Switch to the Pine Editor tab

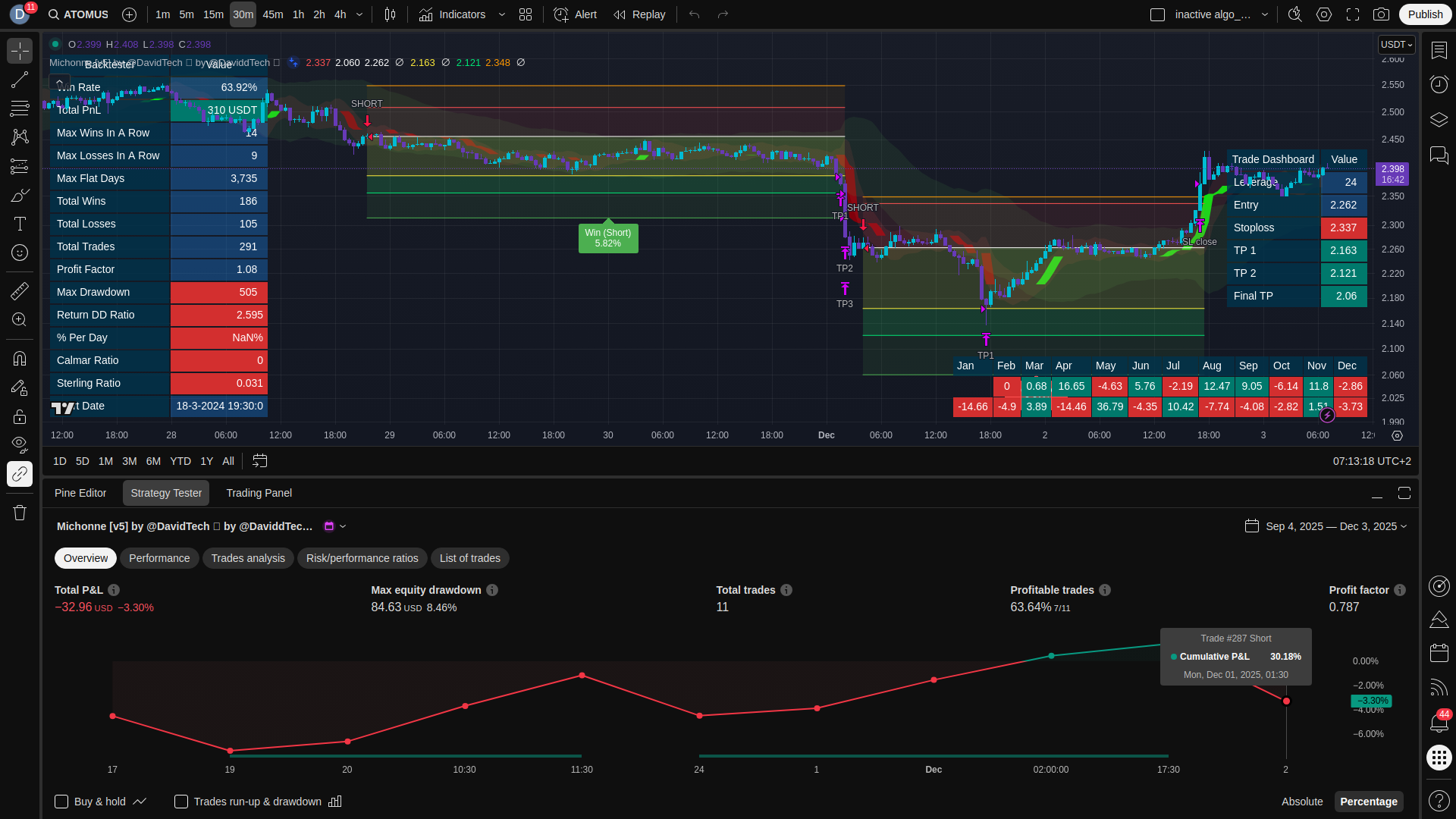tap(80, 493)
